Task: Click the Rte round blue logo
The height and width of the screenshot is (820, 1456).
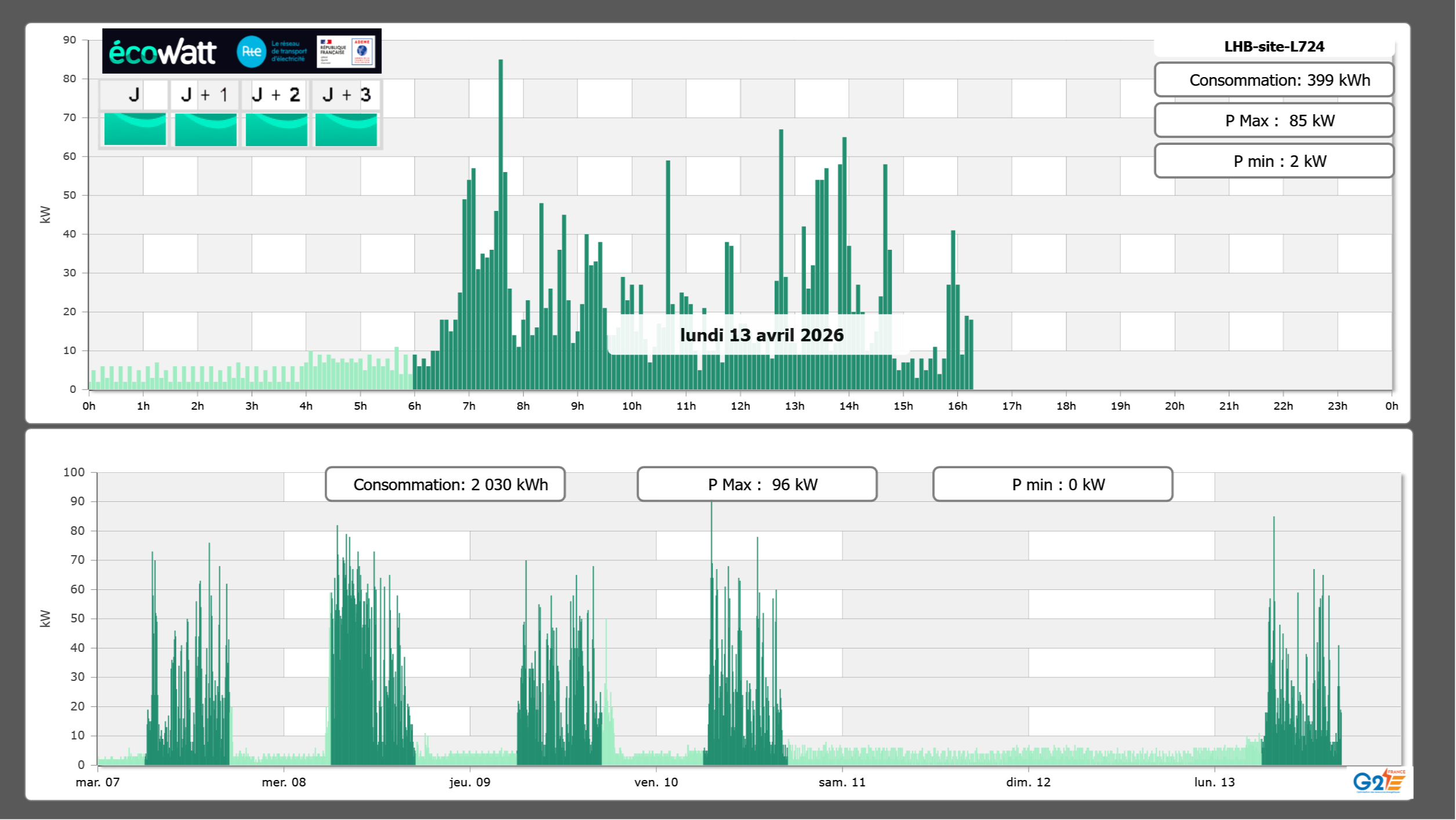Action: 251,52
